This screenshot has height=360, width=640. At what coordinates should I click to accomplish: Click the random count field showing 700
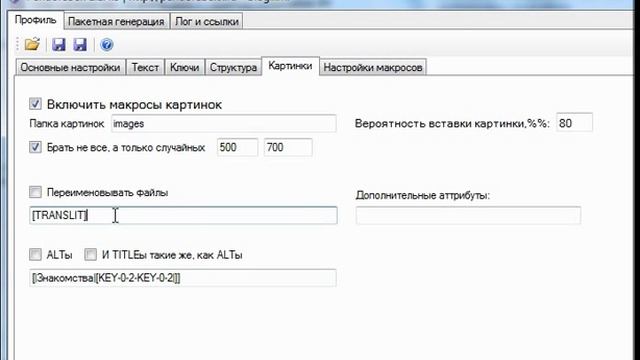(x=288, y=147)
